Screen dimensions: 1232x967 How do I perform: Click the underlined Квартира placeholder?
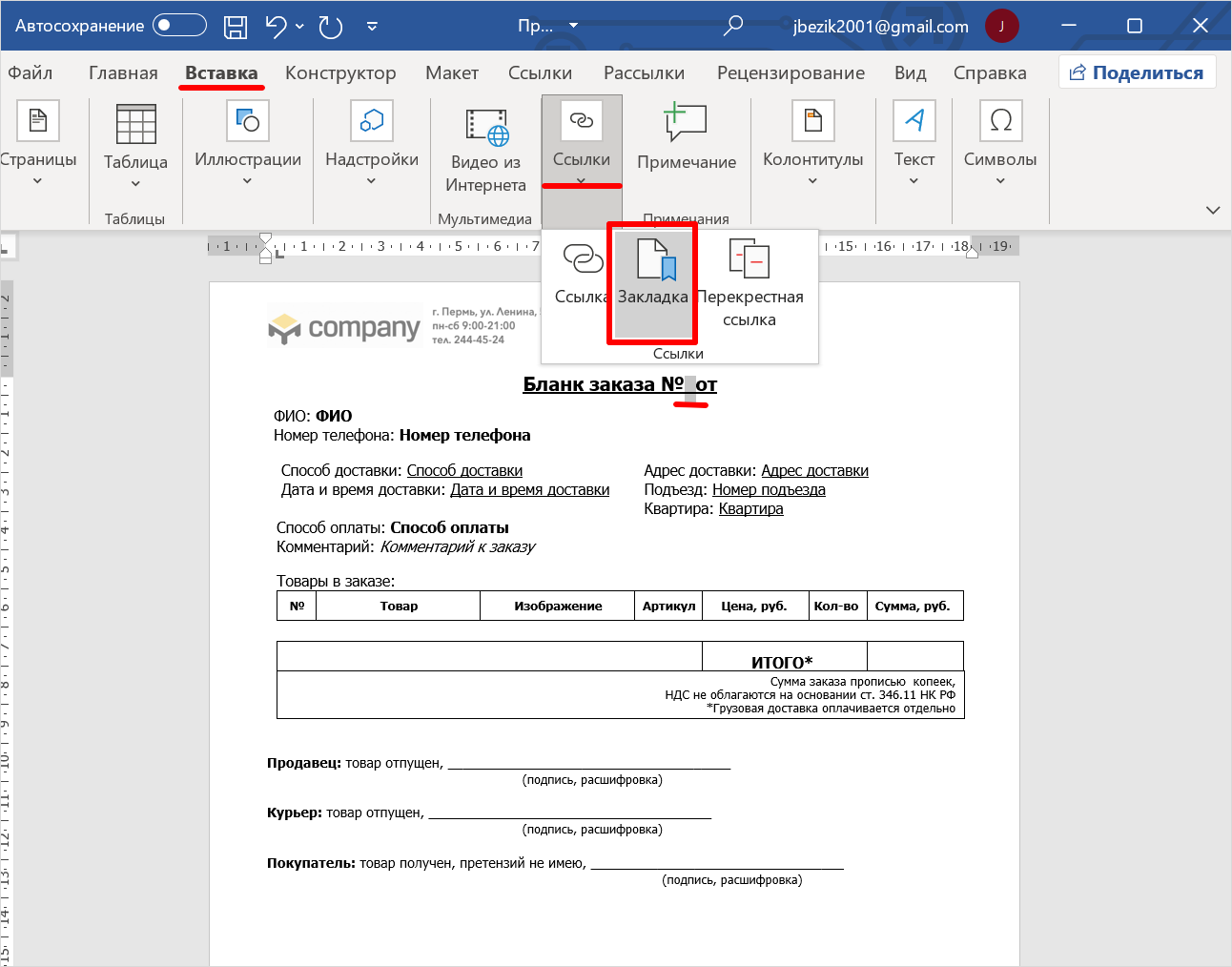click(x=750, y=508)
